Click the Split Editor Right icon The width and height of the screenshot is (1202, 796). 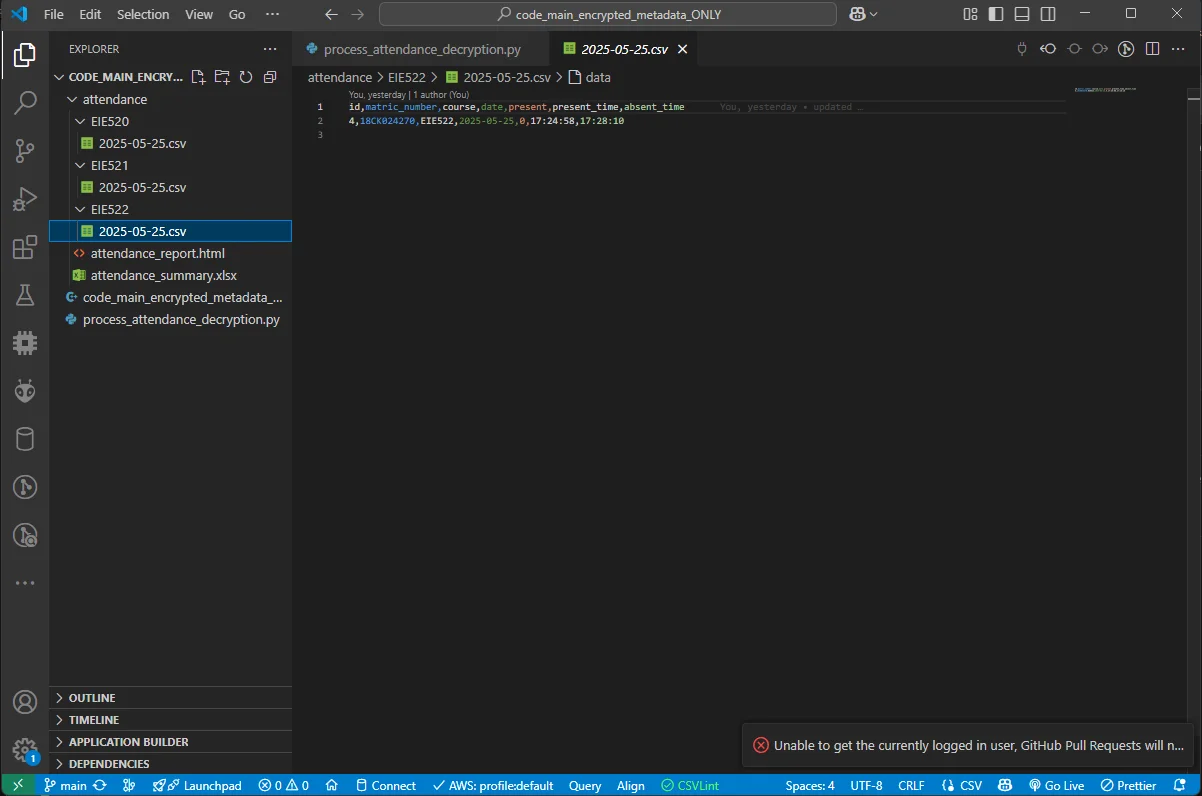(x=1152, y=49)
